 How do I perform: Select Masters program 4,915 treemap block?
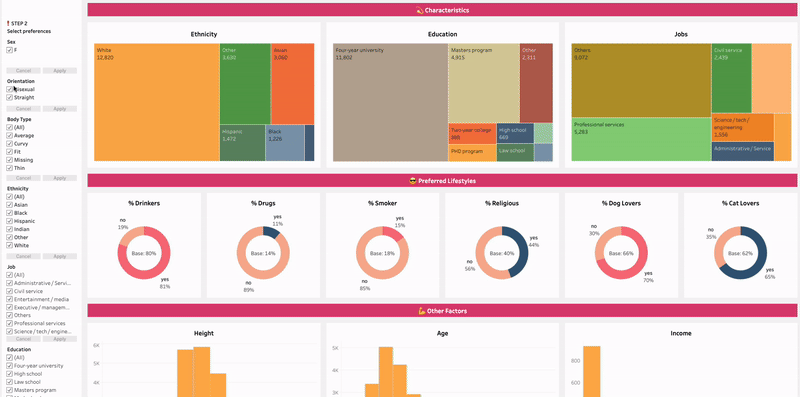click(x=484, y=83)
